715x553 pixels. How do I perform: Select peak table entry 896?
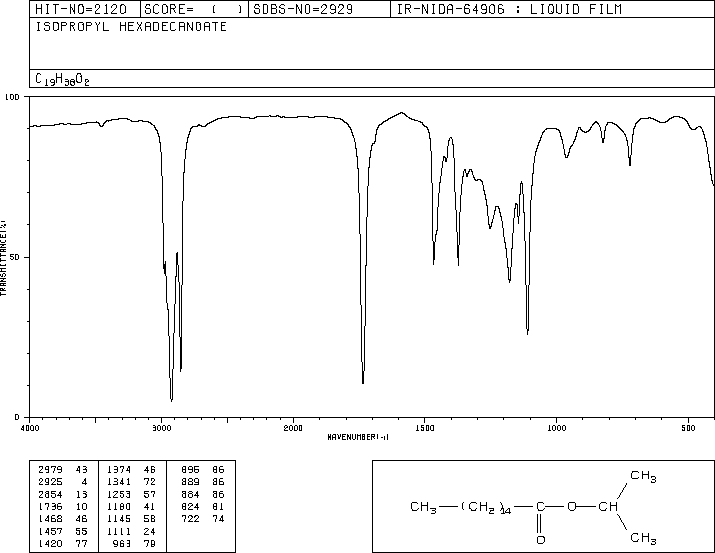point(190,470)
